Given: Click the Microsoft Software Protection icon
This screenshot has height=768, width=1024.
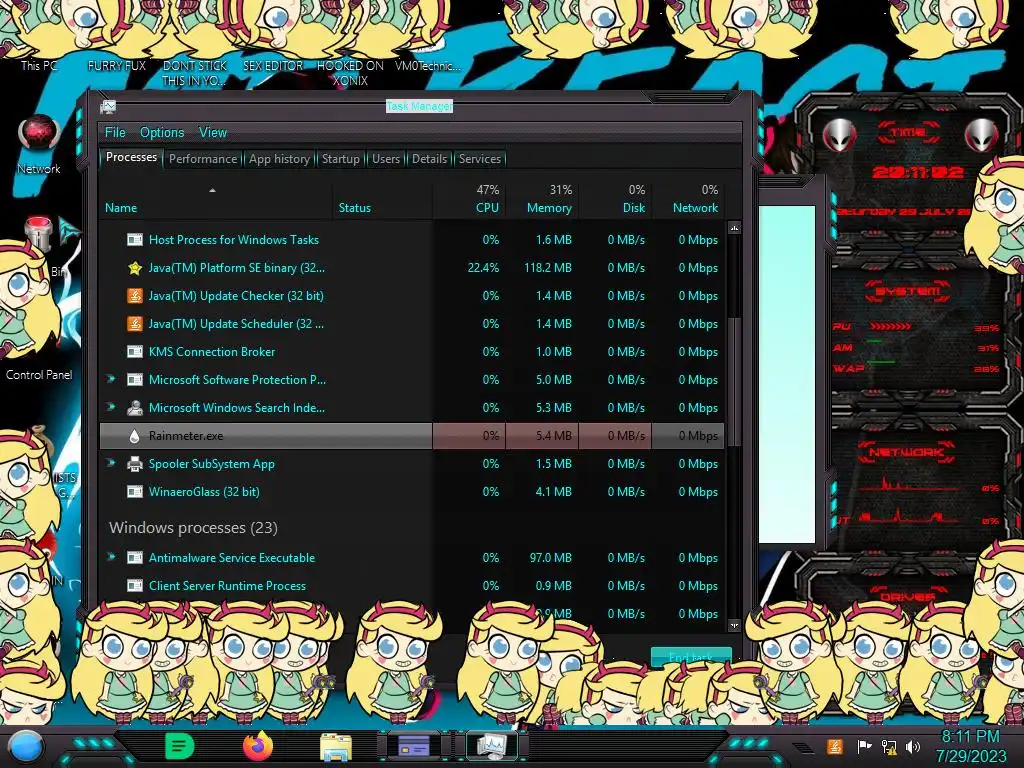Looking at the screenshot, I should tap(135, 380).
